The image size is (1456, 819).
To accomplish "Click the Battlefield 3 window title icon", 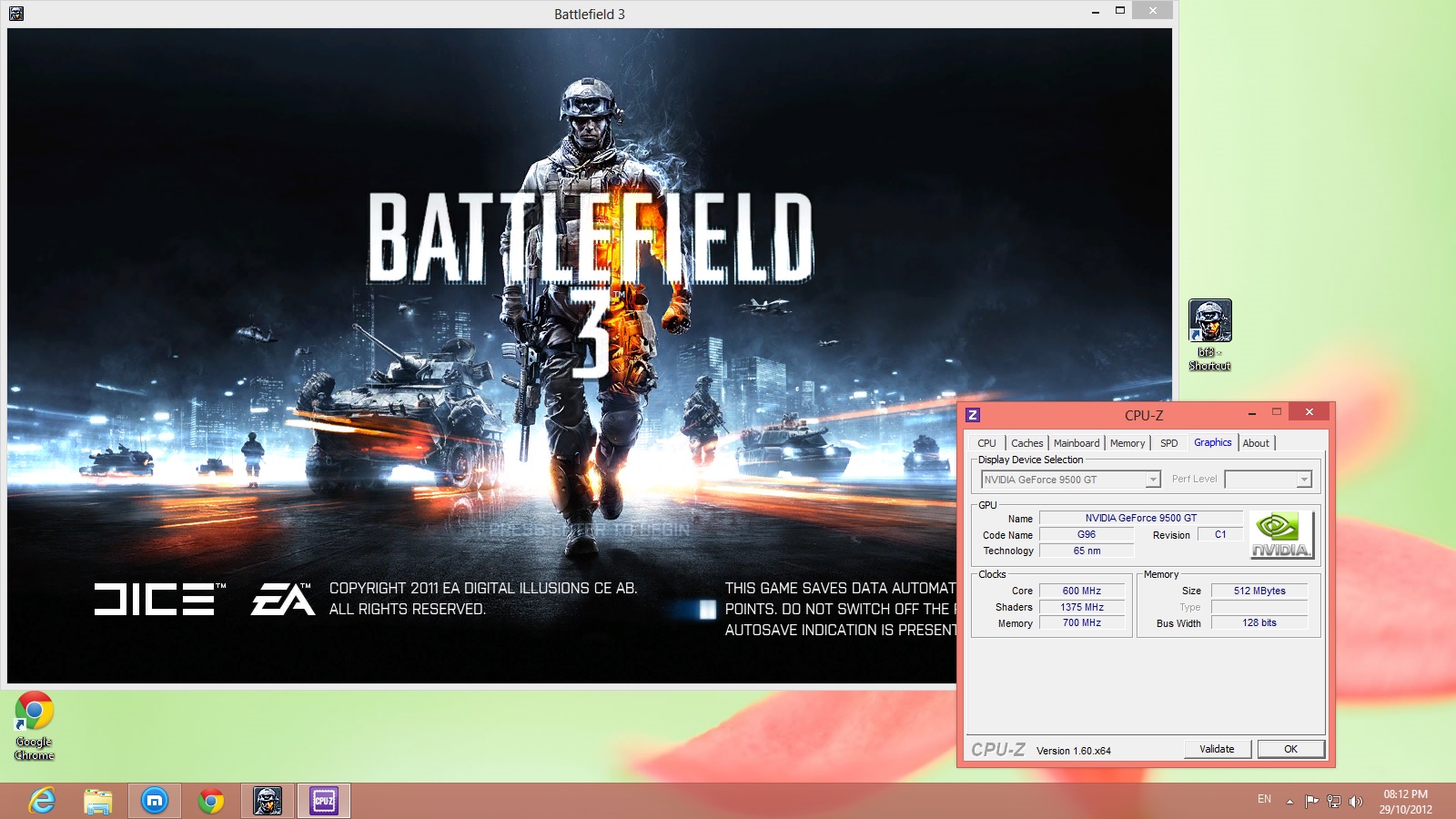I will coord(16,14).
